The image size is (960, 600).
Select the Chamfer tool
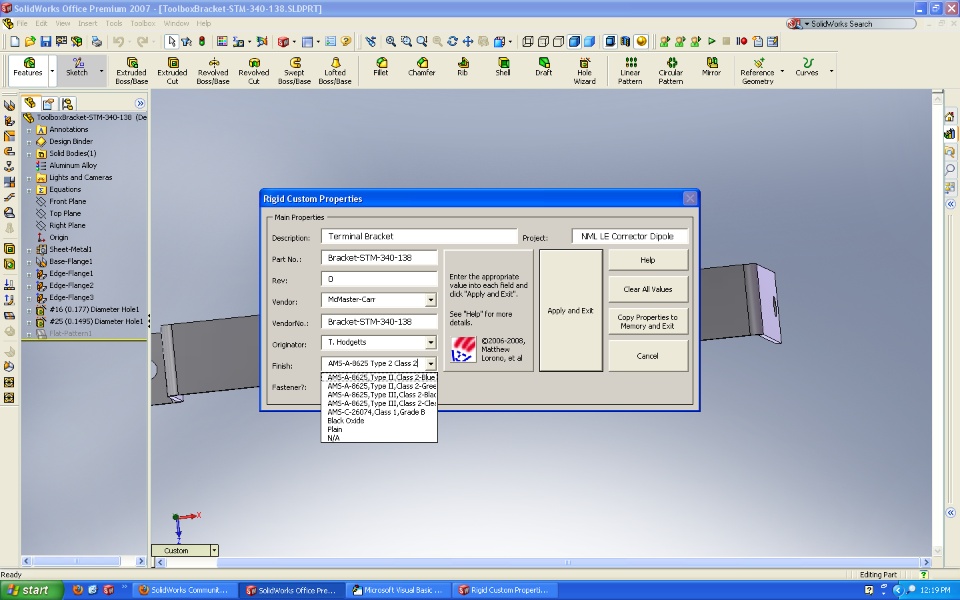coord(422,67)
